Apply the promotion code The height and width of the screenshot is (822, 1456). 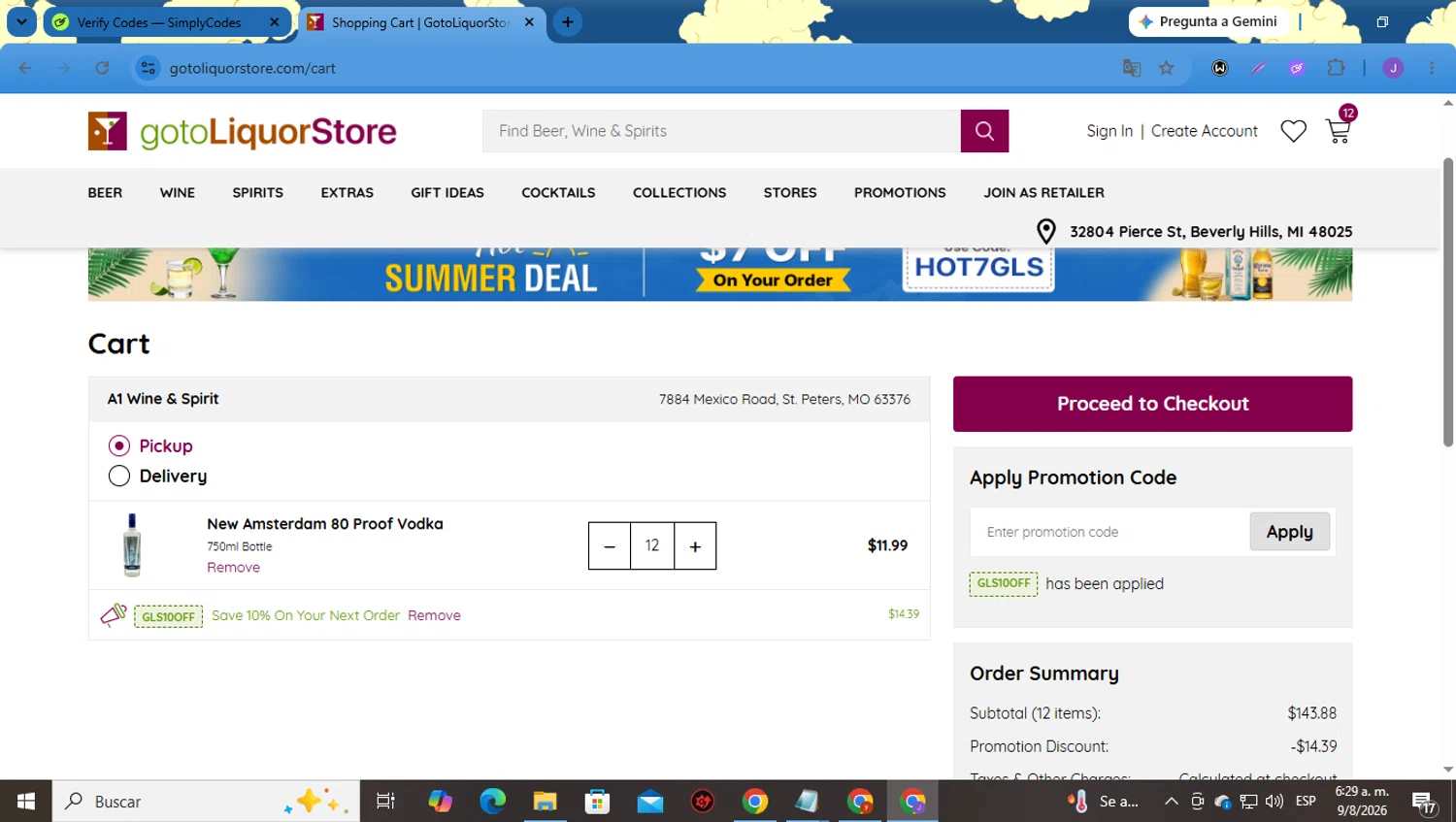coord(1289,532)
